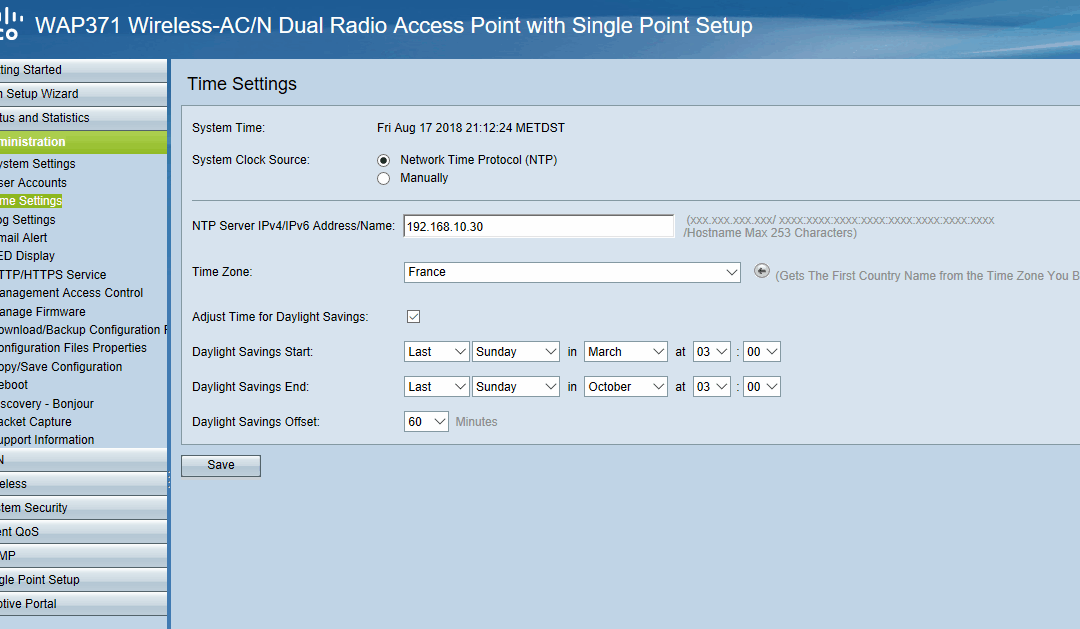This screenshot has height=629, width=1080.
Task: Click the Time Settings page heading
Action: pyautogui.click(x=242, y=84)
